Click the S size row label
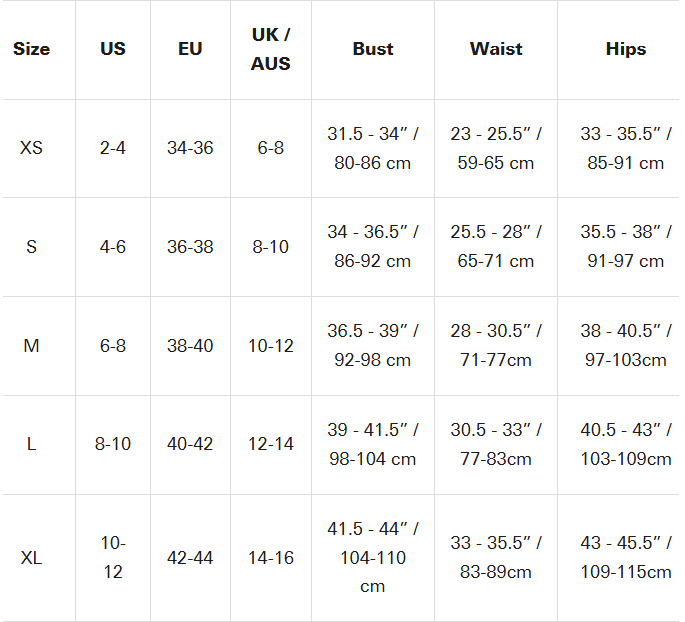This screenshot has width=685, height=622. coord(31,247)
